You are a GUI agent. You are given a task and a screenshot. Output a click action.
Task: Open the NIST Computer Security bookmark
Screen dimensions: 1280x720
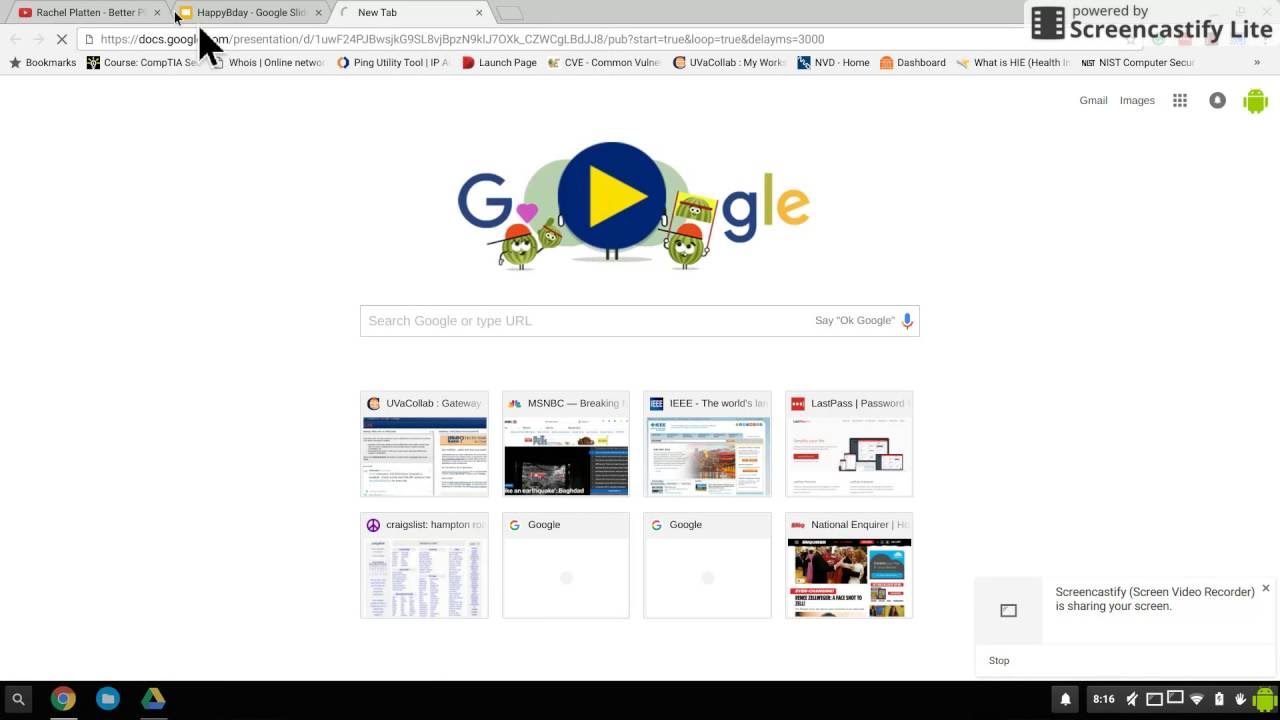tap(1138, 62)
